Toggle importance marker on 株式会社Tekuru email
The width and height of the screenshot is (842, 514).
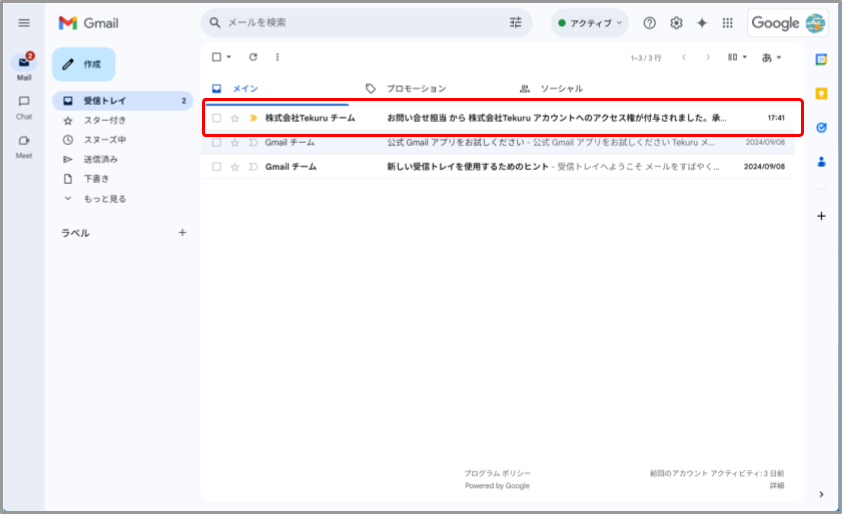click(253, 118)
